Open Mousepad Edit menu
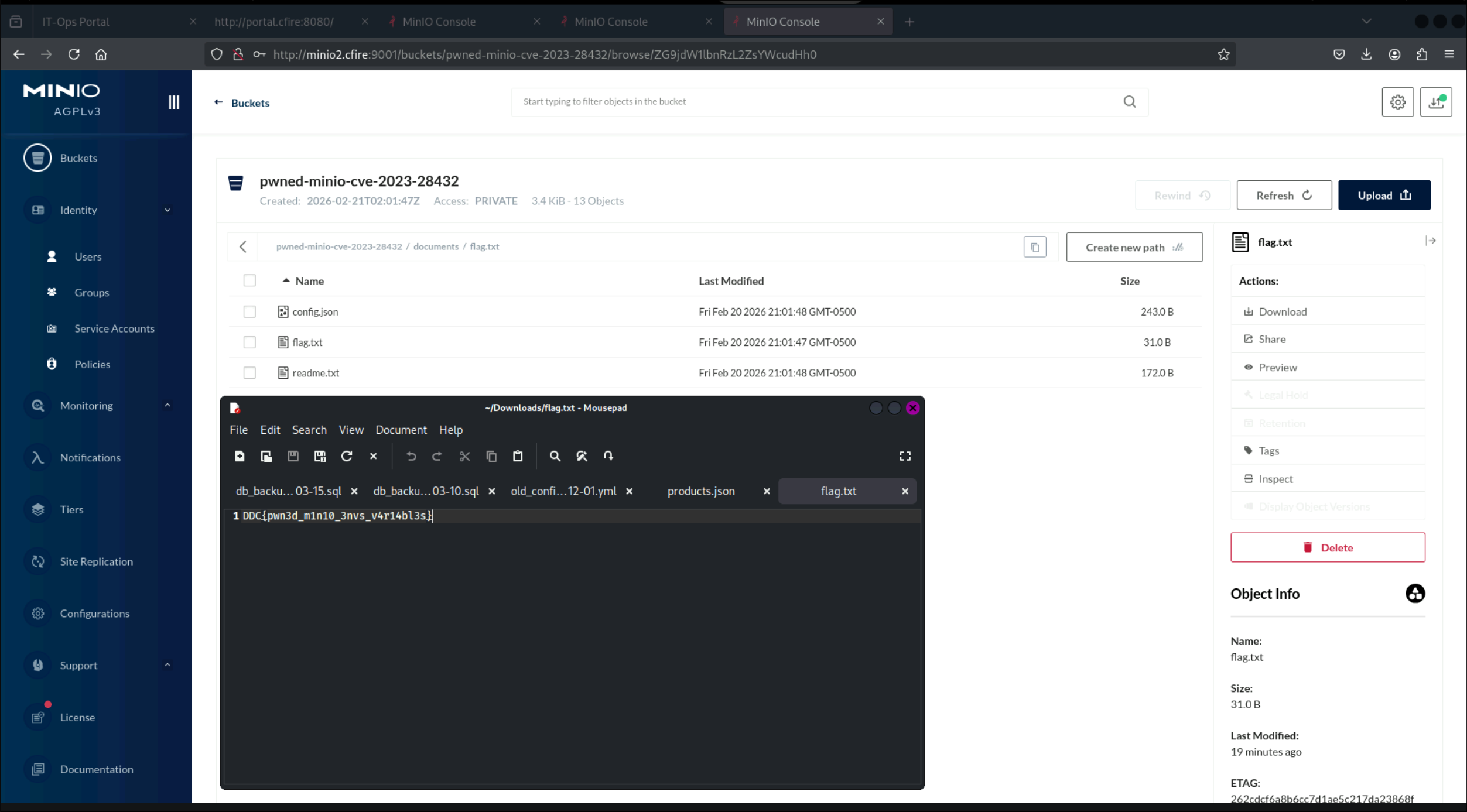 coord(270,430)
